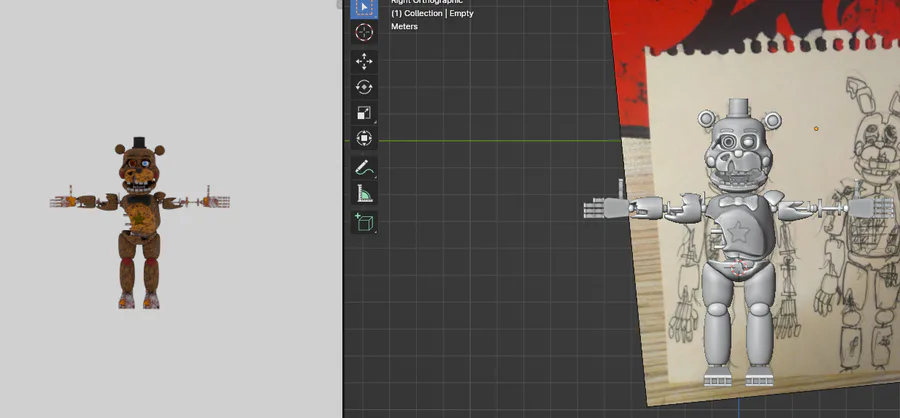The image size is (900, 418).
Task: Select the Rotate tool
Action: [x=364, y=87]
